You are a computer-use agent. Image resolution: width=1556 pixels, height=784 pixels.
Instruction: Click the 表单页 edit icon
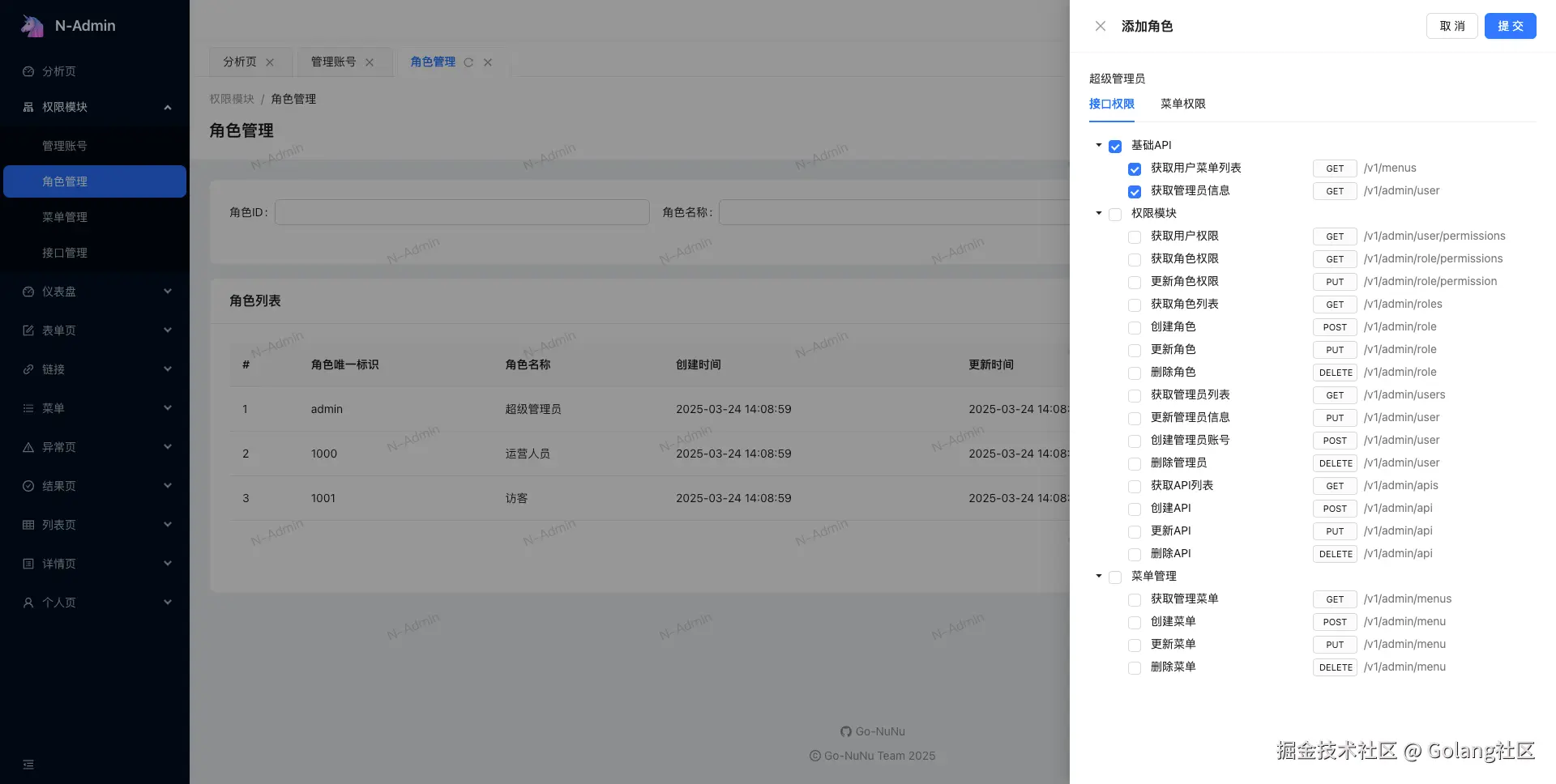pyautogui.click(x=28, y=330)
